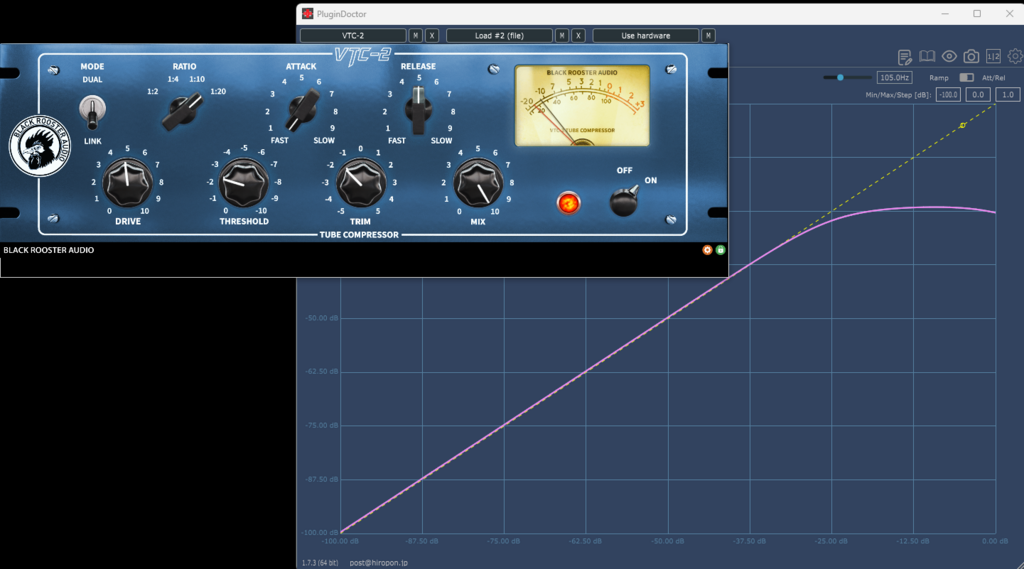Click the -25.00 dB horizontal axis label

(x=831, y=541)
